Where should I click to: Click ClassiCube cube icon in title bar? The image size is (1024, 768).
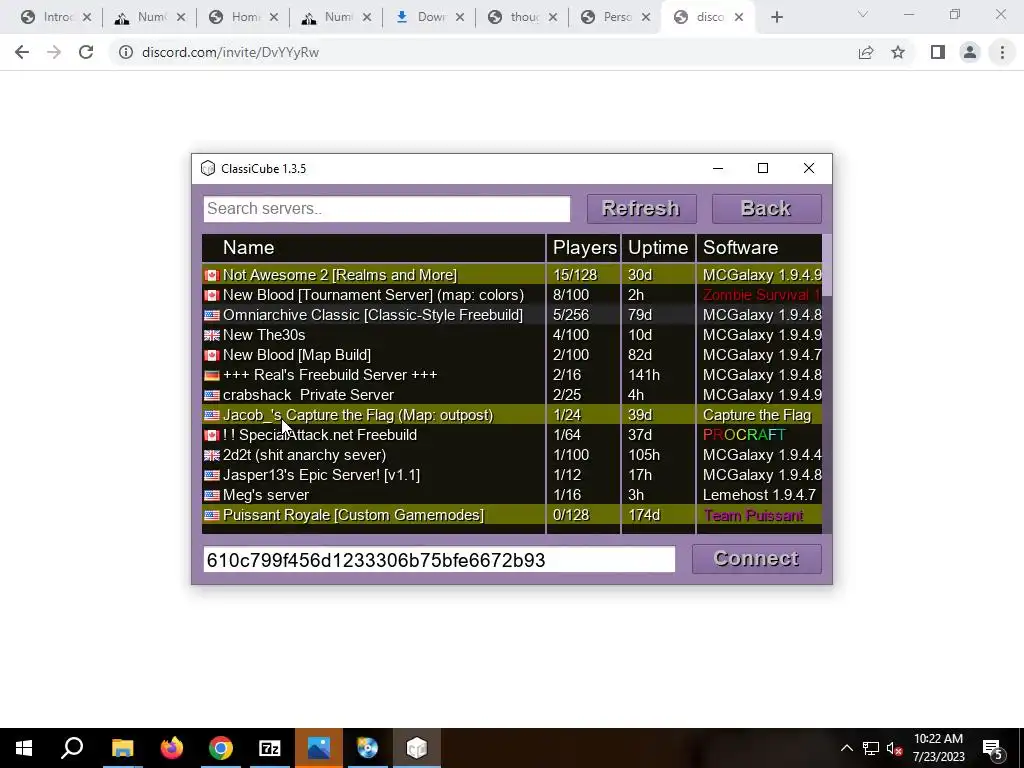208,168
